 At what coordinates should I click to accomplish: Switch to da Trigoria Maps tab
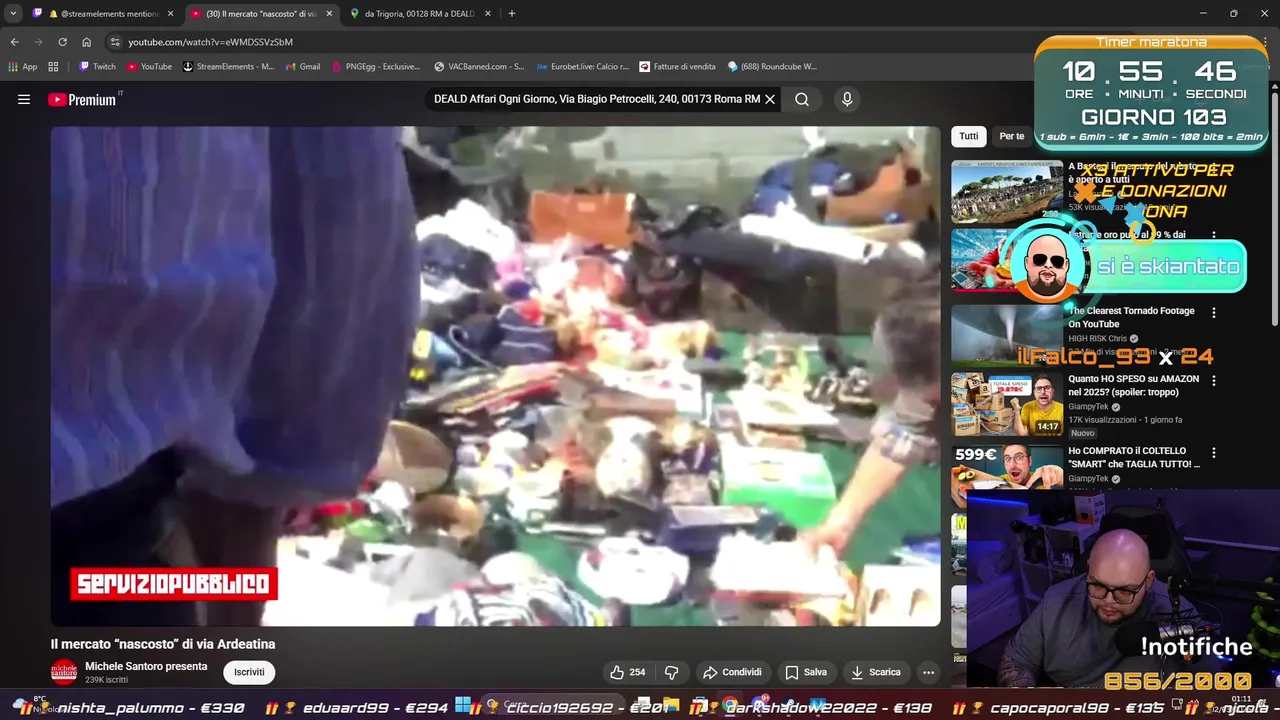[419, 14]
